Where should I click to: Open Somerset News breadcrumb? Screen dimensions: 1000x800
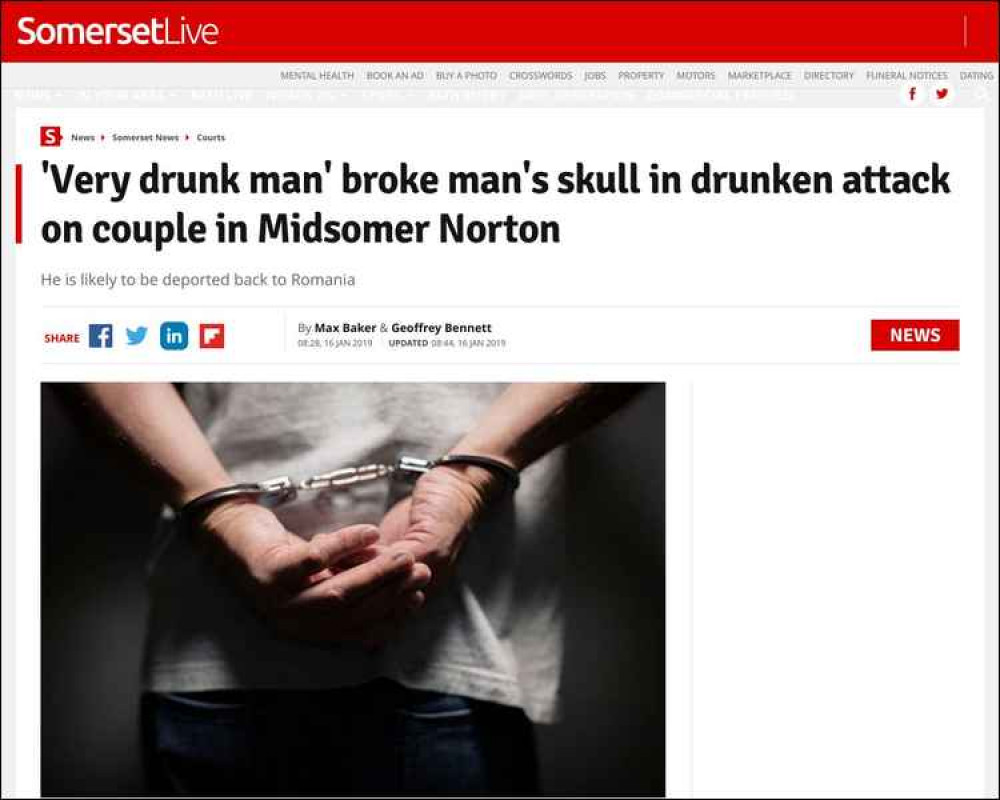(x=145, y=137)
